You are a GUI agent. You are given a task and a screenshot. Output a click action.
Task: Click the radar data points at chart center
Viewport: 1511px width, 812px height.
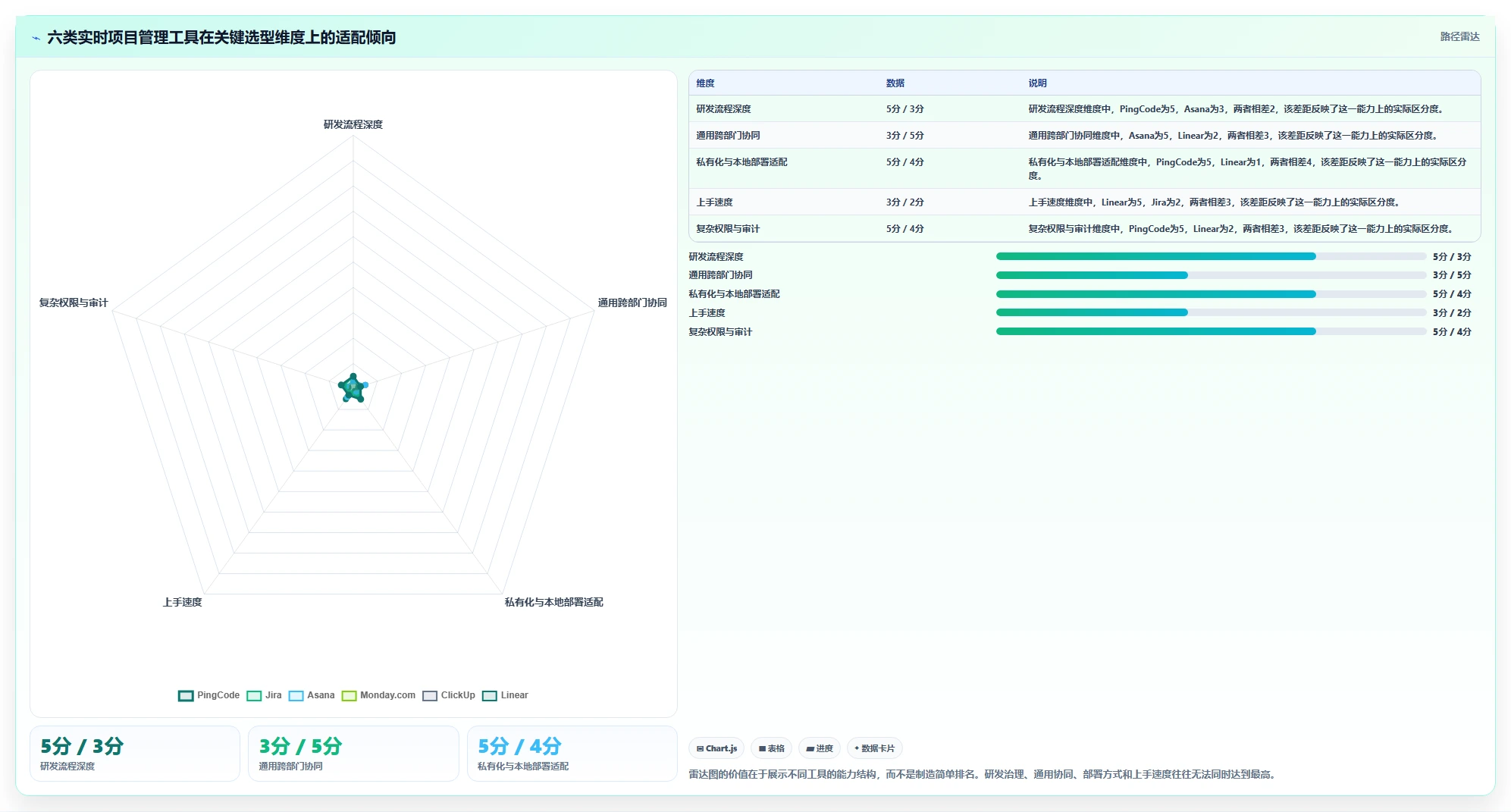[353, 387]
